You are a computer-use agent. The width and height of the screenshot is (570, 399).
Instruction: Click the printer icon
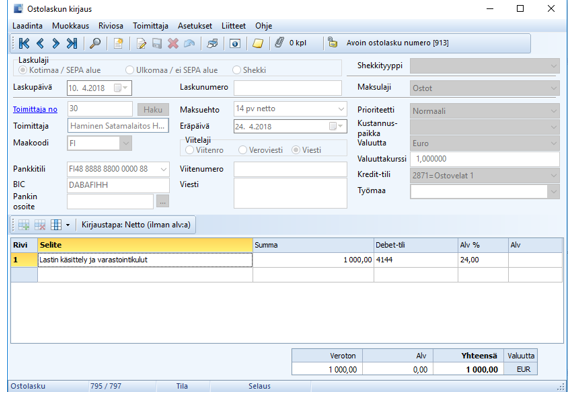pos(212,43)
